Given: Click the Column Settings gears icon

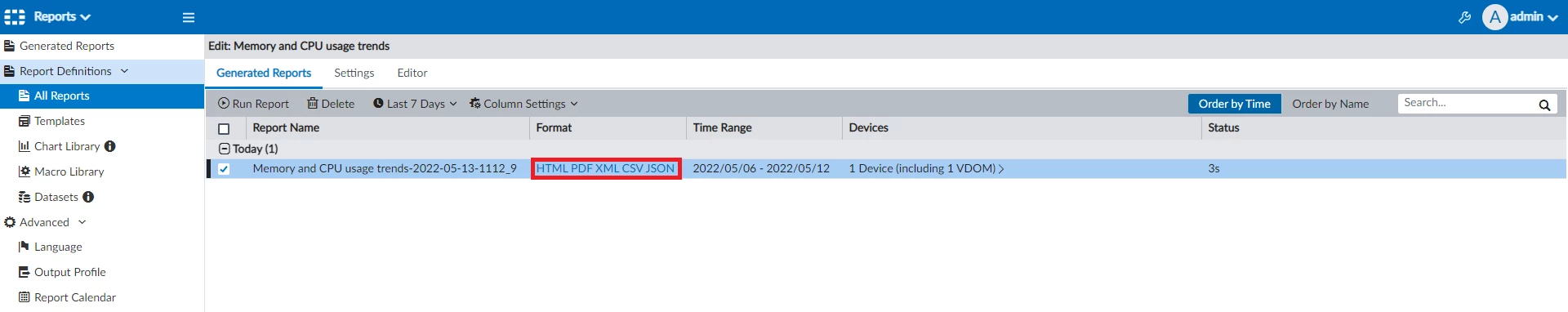Looking at the screenshot, I should coord(474,104).
